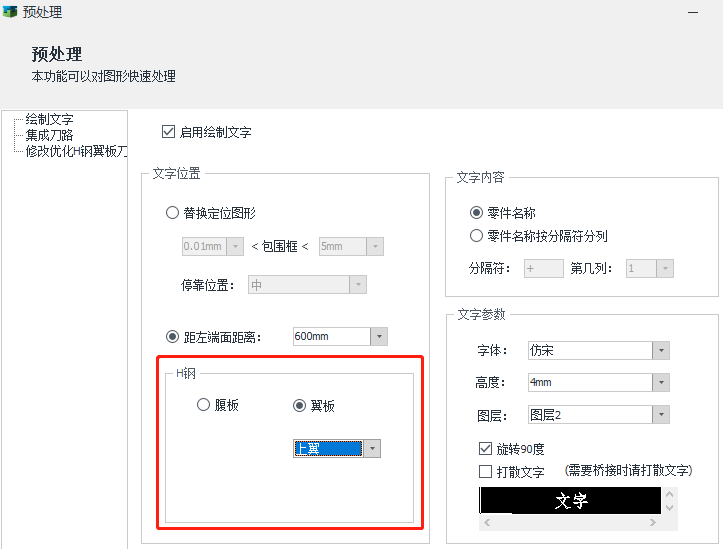The width and height of the screenshot is (723, 549).
Task: Select 修改优化H钢翼板刀 tree entry
Action: coord(76,151)
